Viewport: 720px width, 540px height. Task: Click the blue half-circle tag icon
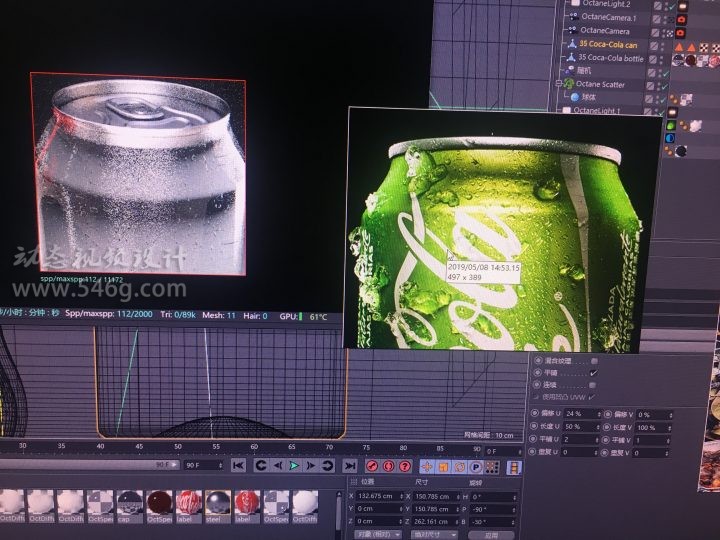point(670,138)
